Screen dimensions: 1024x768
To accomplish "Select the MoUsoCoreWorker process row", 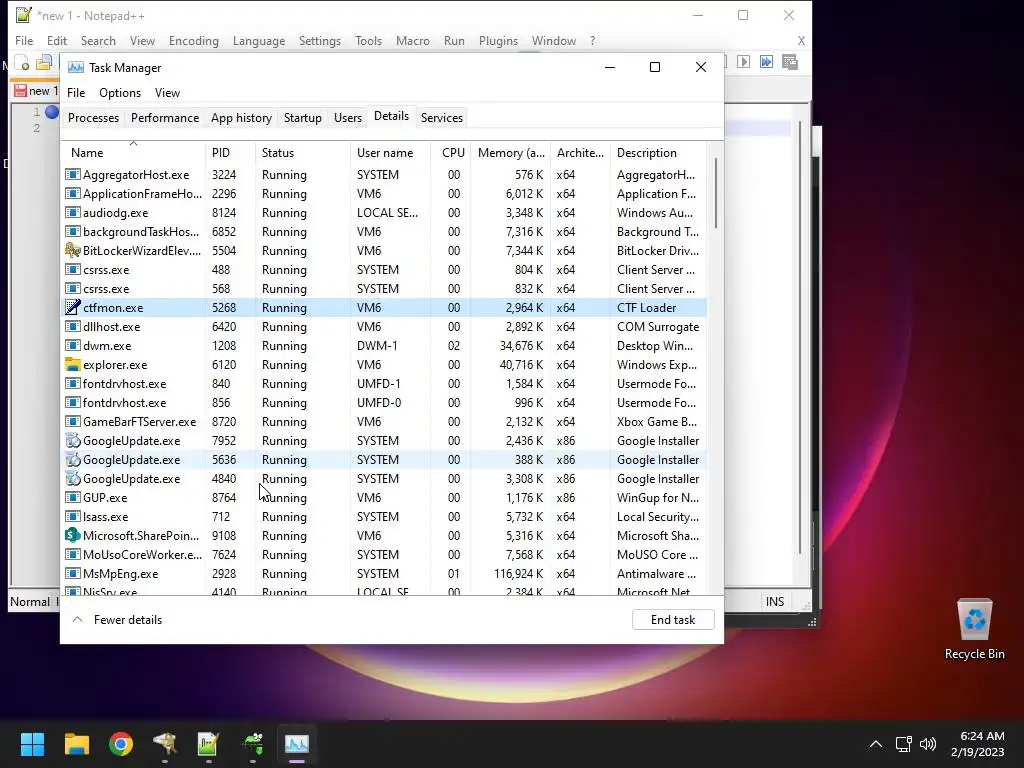I will coord(385,554).
